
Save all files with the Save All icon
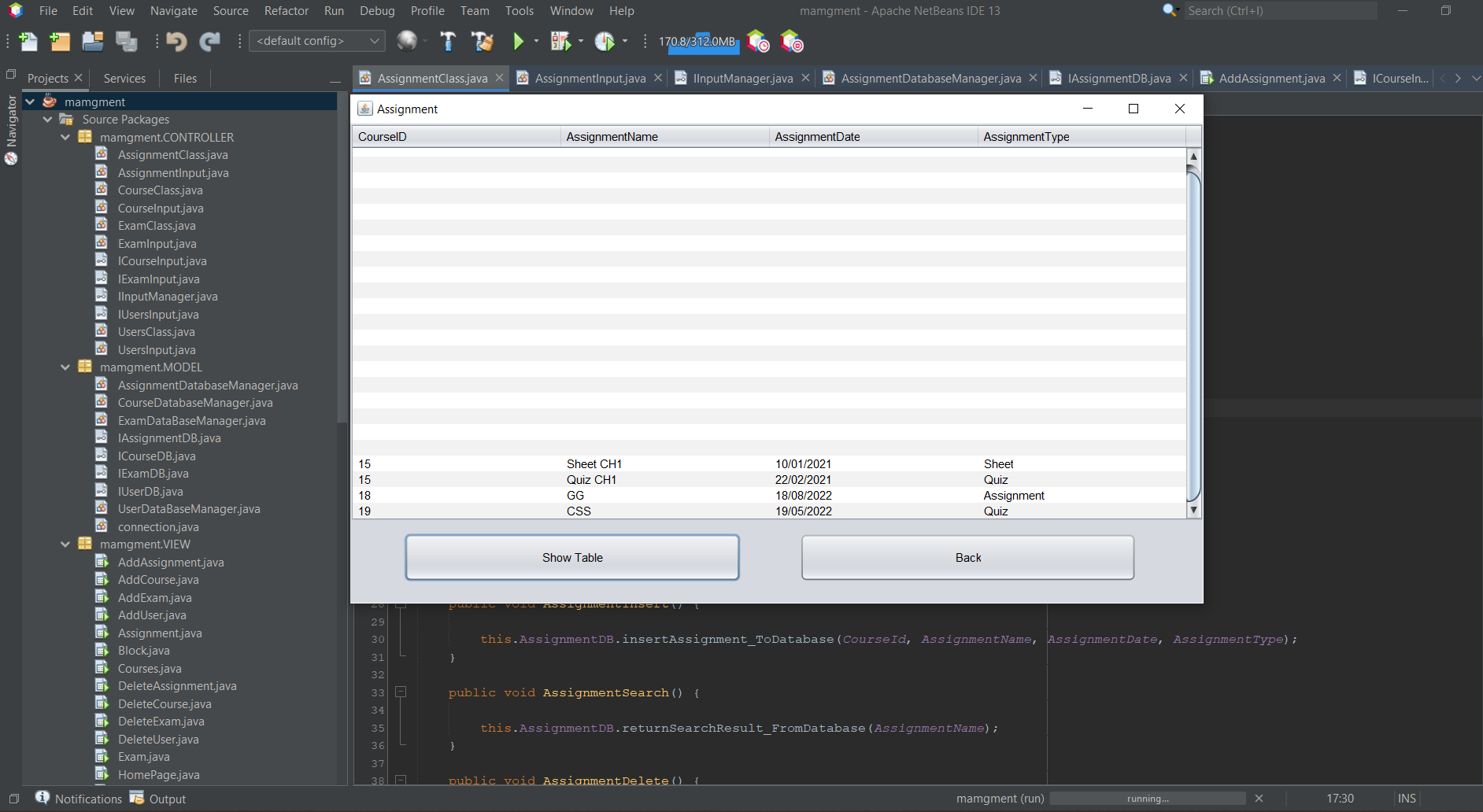pos(126,41)
